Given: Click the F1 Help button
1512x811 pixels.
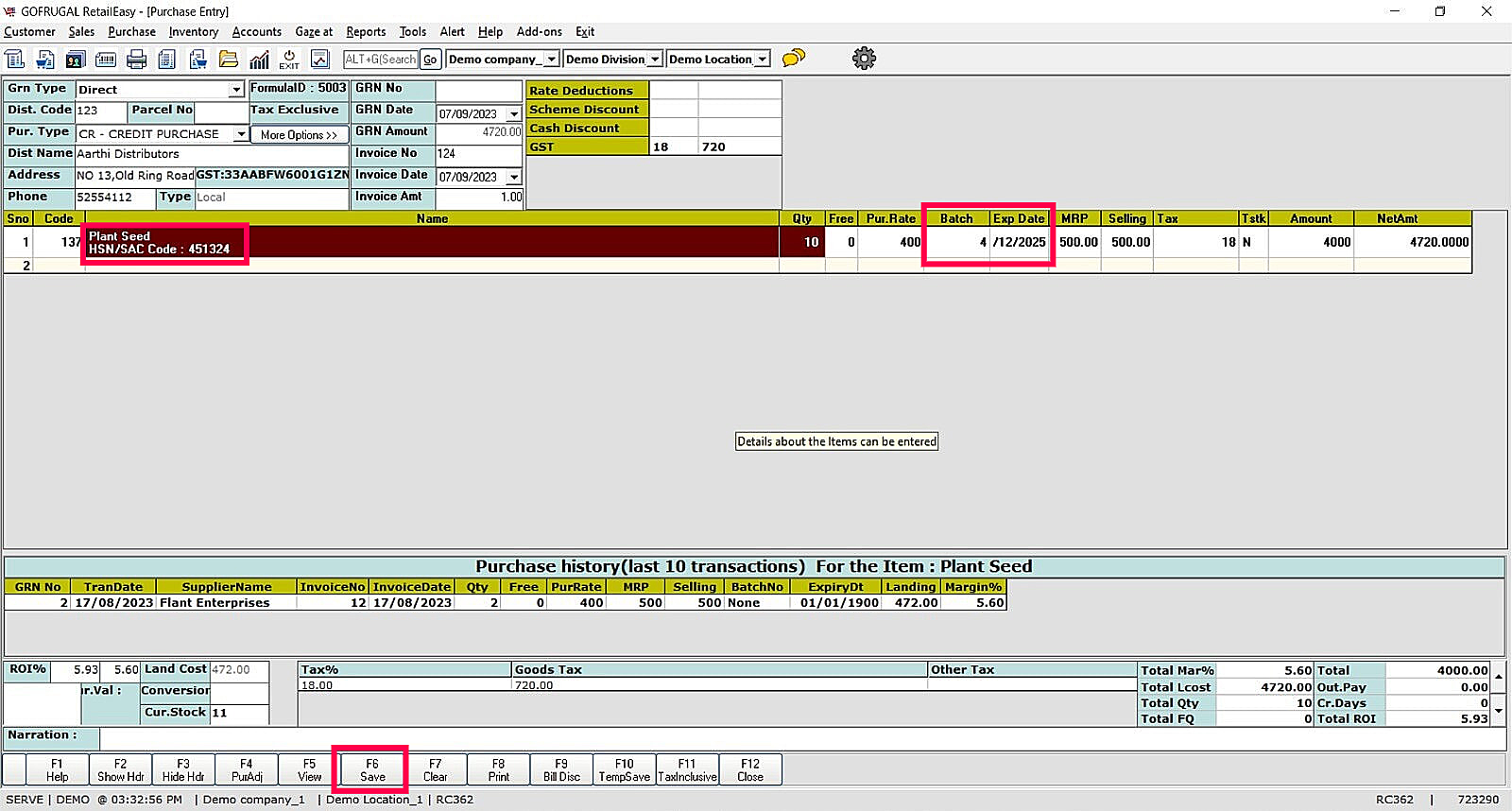Looking at the screenshot, I should [x=58, y=769].
